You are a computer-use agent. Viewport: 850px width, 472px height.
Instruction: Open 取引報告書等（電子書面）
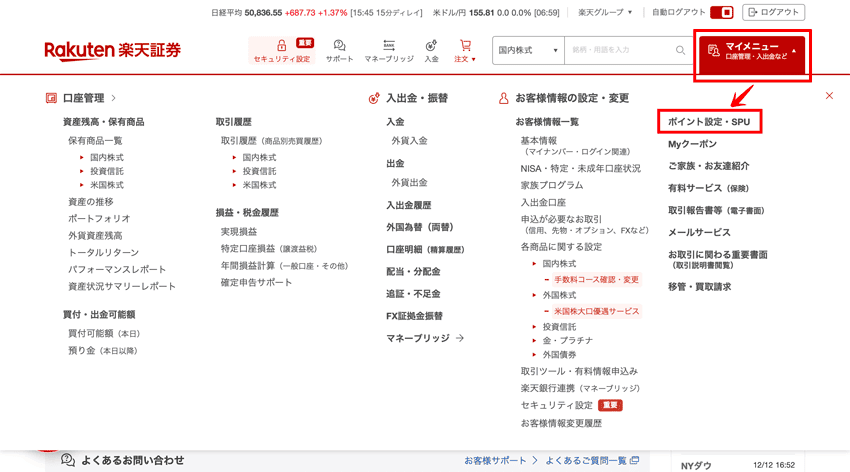click(716, 211)
